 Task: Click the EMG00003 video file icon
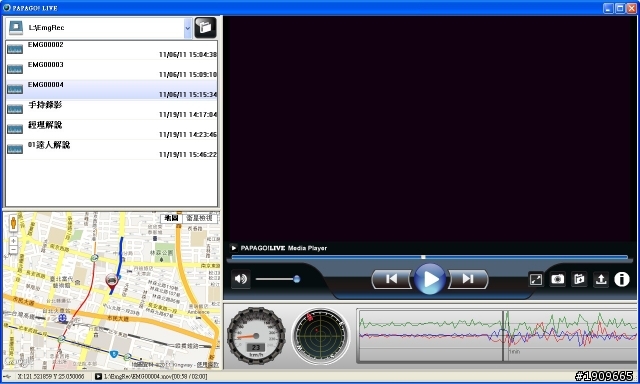(x=15, y=69)
